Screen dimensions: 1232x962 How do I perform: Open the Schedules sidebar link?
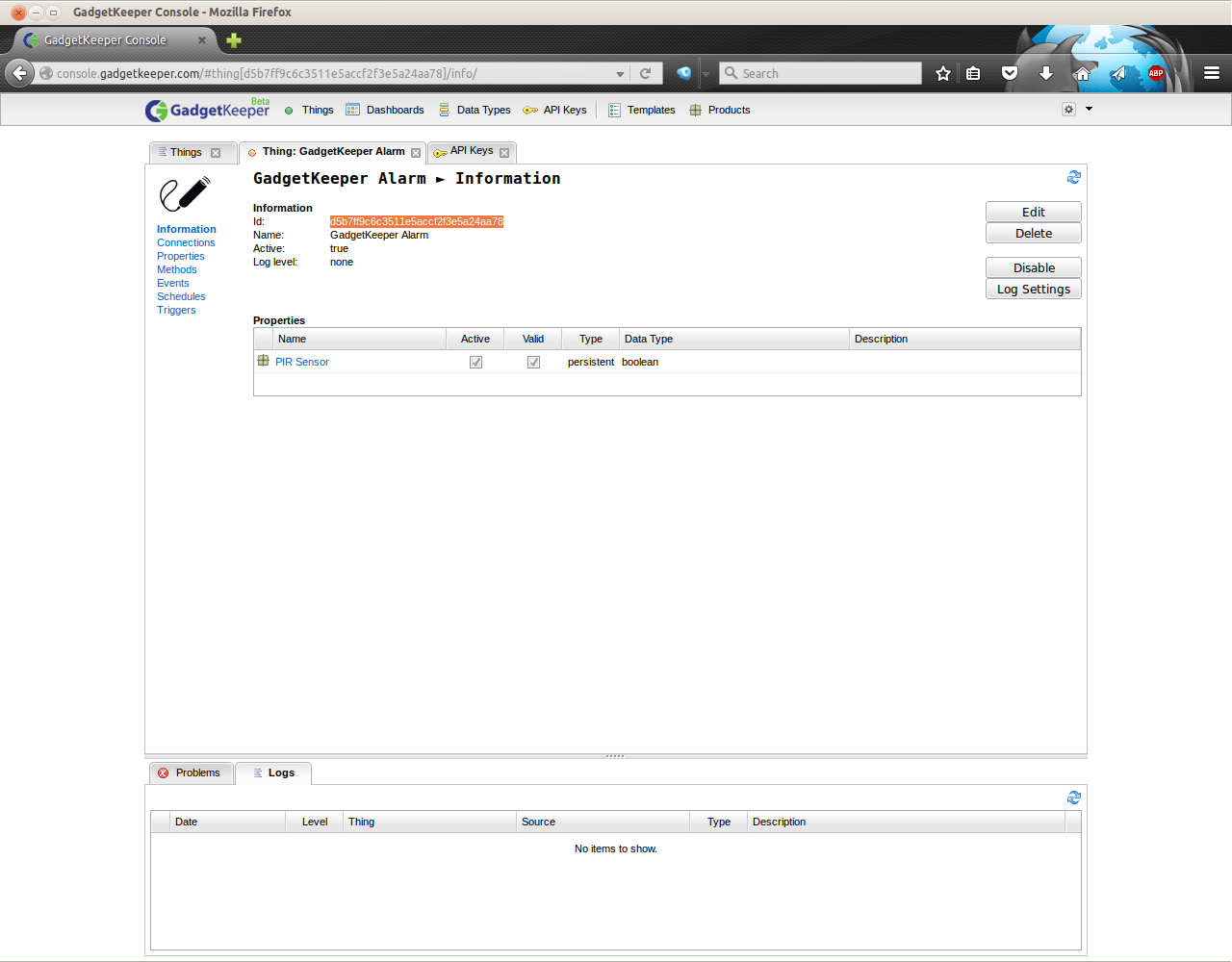point(181,296)
